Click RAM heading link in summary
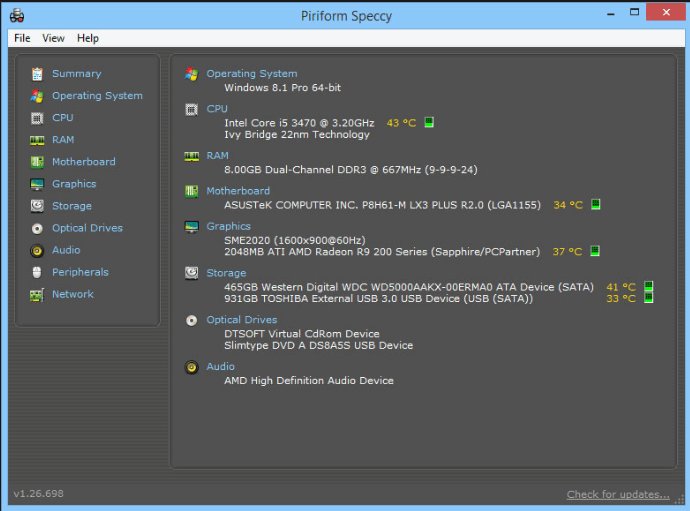Image resolution: width=690 pixels, height=511 pixels. click(x=217, y=155)
